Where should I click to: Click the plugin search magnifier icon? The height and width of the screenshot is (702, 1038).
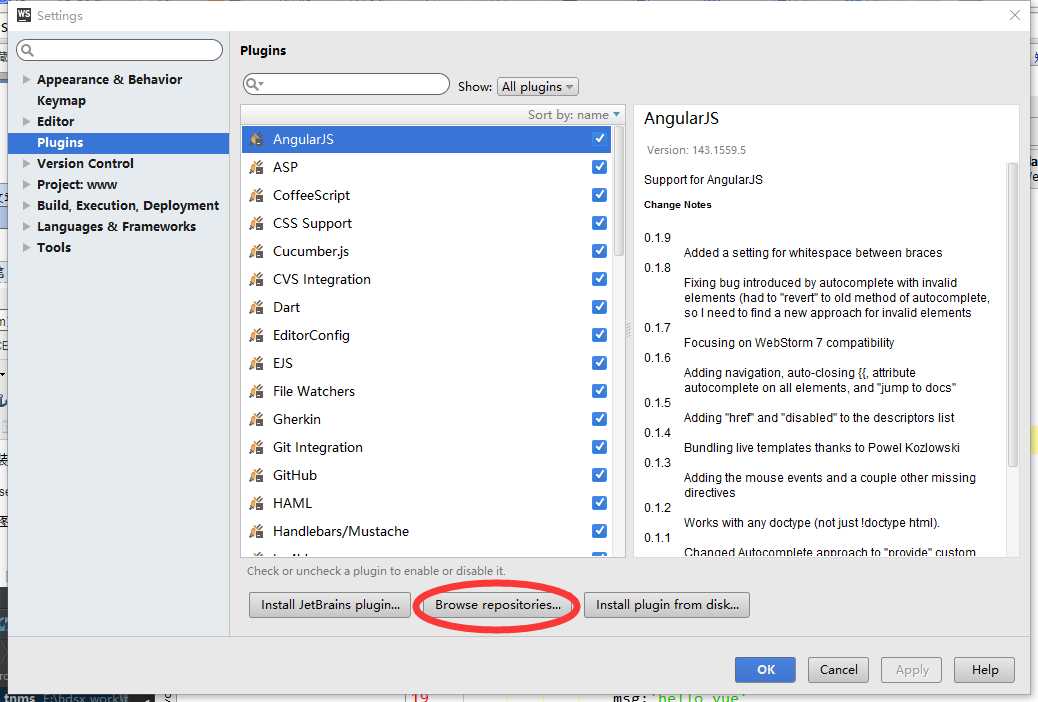coord(254,84)
